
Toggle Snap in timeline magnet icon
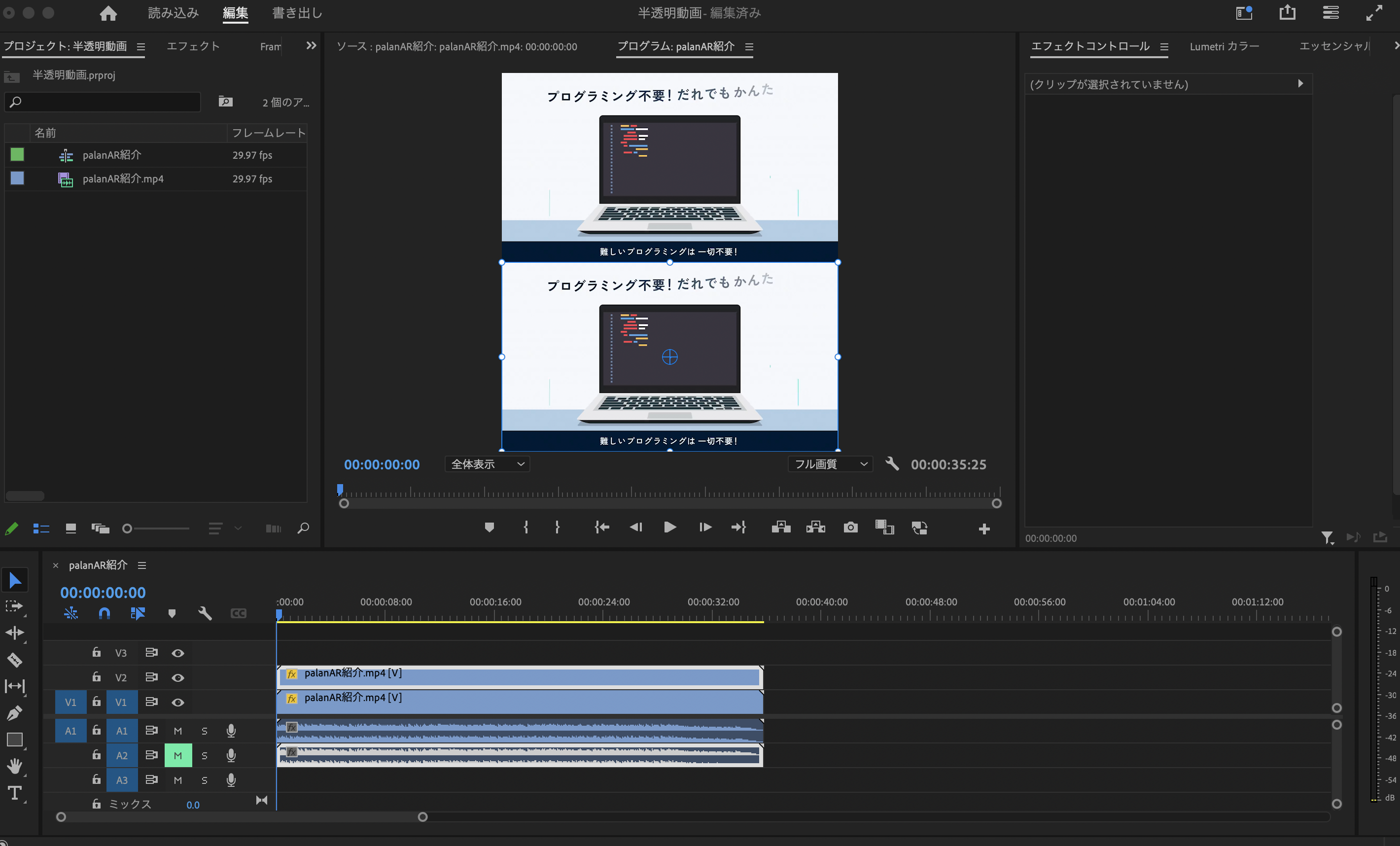point(105,614)
